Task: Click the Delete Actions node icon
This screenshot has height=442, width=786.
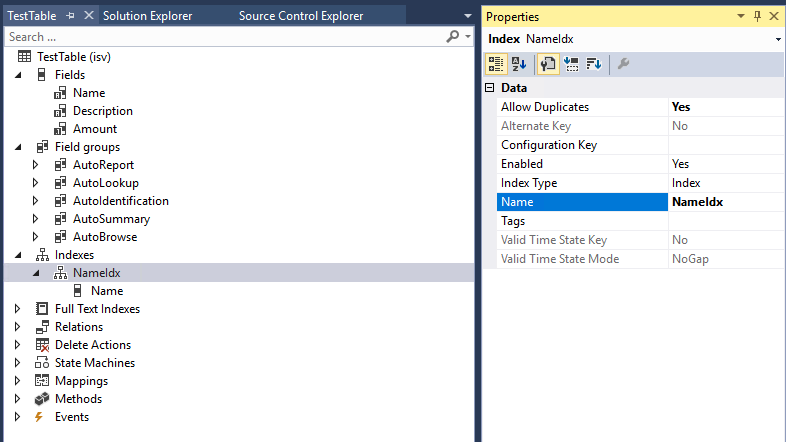Action: coord(41,345)
